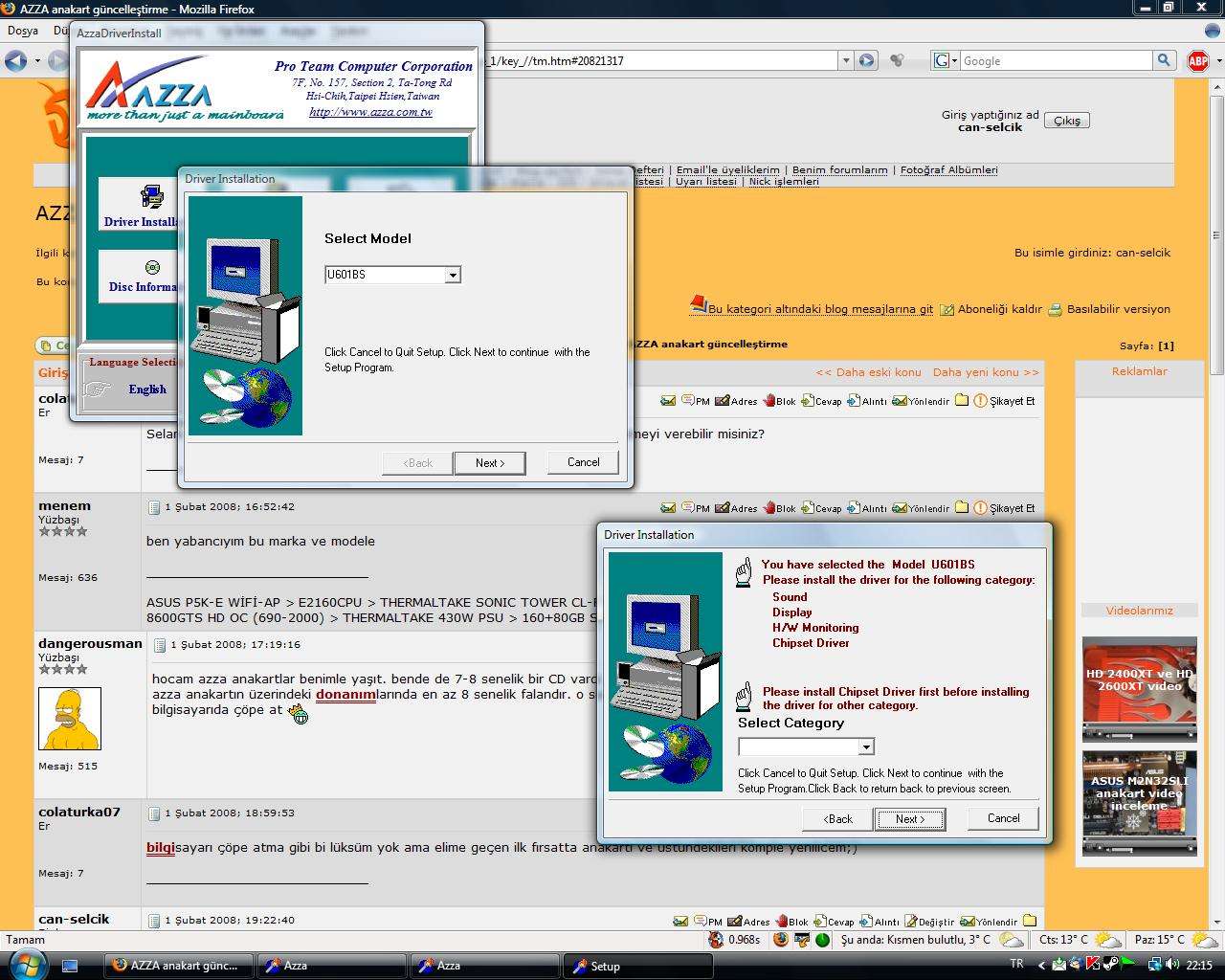Click the << Daha eski konu link
This screenshot has width=1225, height=980.
868,372
